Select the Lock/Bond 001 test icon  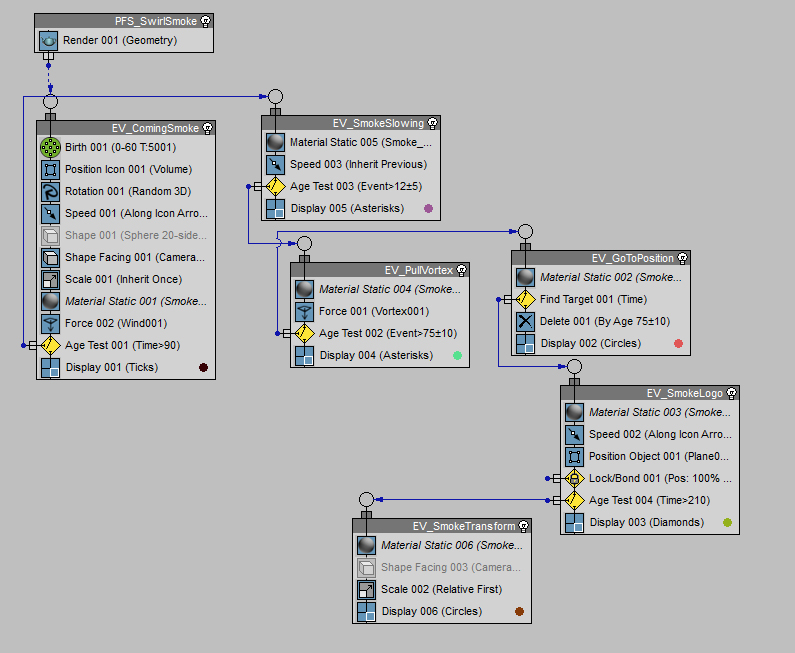pyautogui.click(x=575, y=478)
